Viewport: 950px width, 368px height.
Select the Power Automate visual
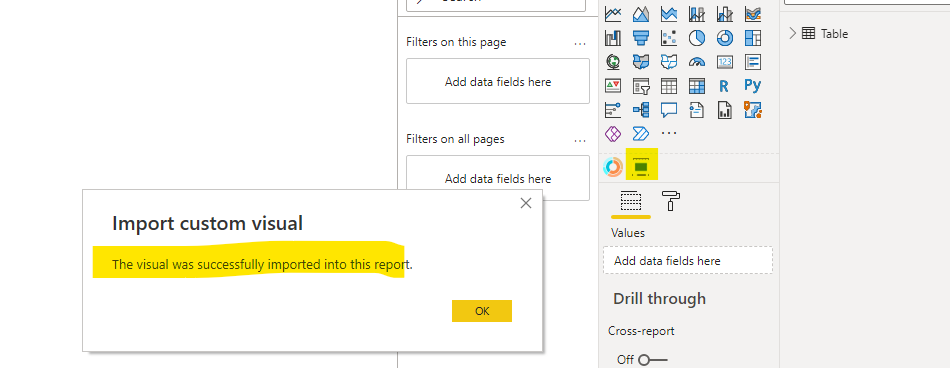point(640,133)
